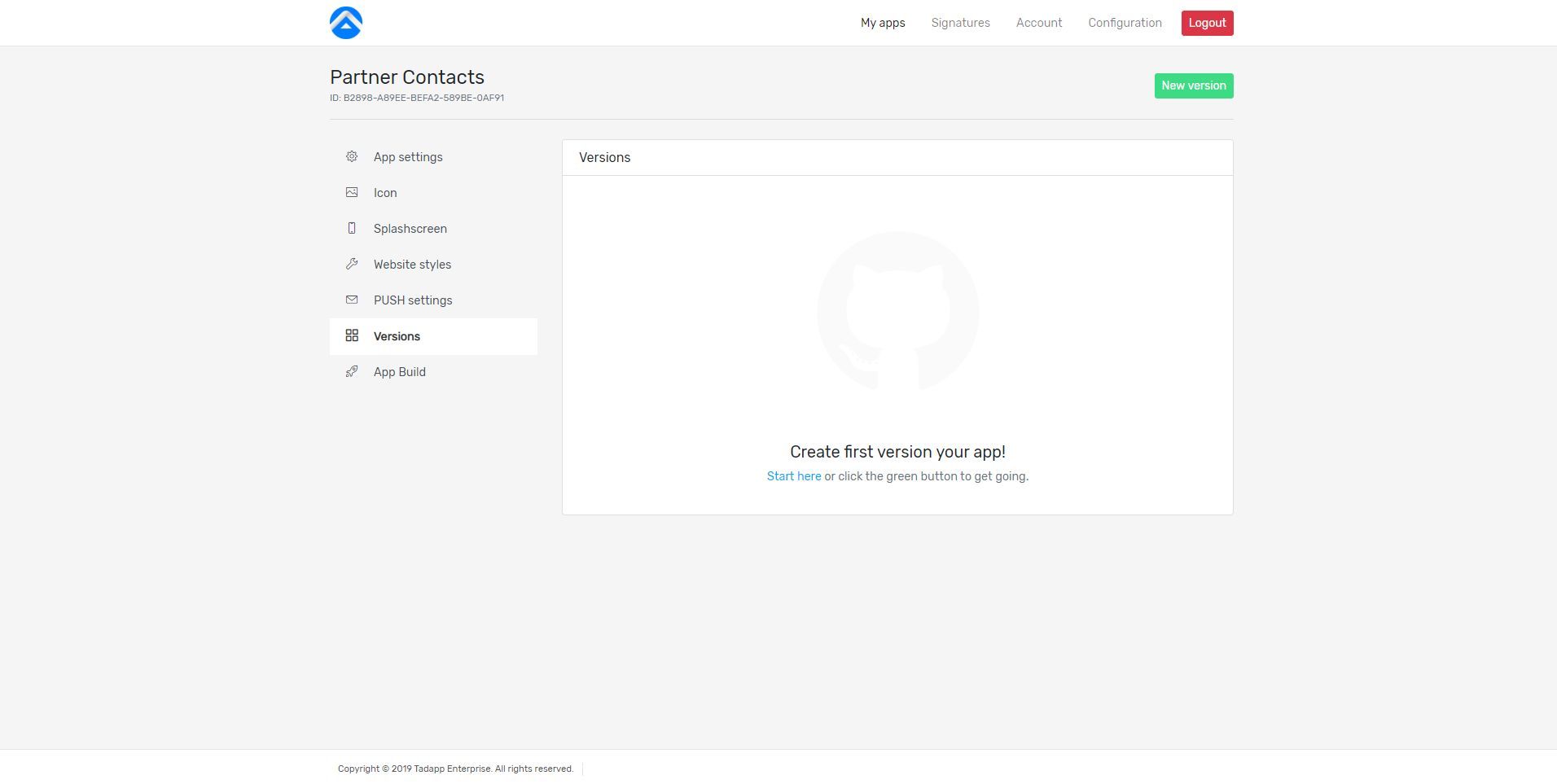Open PUSH settings in the sidebar

(413, 300)
